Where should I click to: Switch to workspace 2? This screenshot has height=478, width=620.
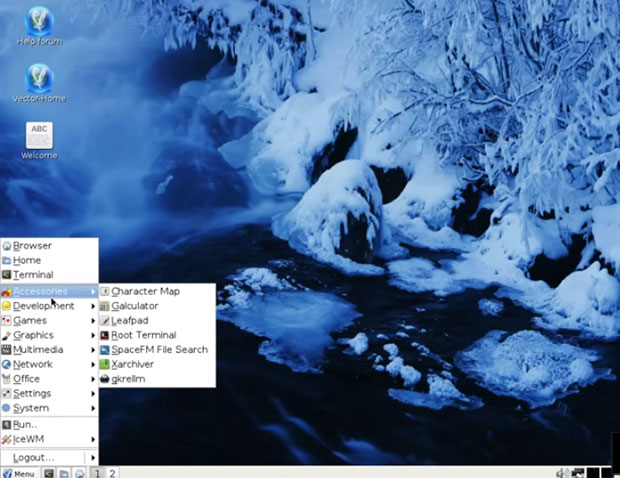(112, 473)
